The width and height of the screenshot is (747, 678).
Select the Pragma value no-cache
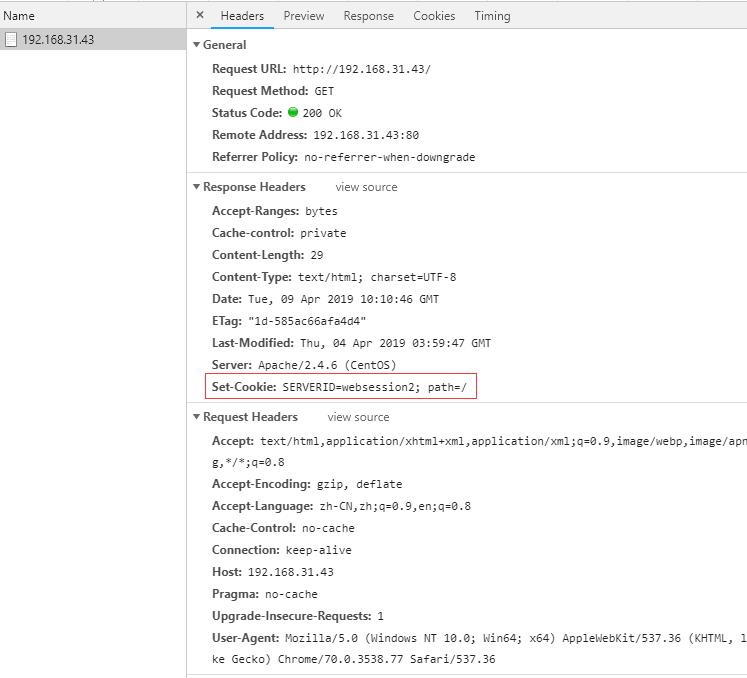click(x=291, y=594)
